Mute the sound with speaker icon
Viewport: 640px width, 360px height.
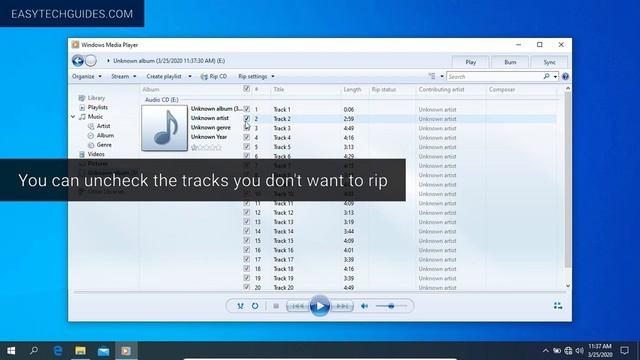click(364, 306)
